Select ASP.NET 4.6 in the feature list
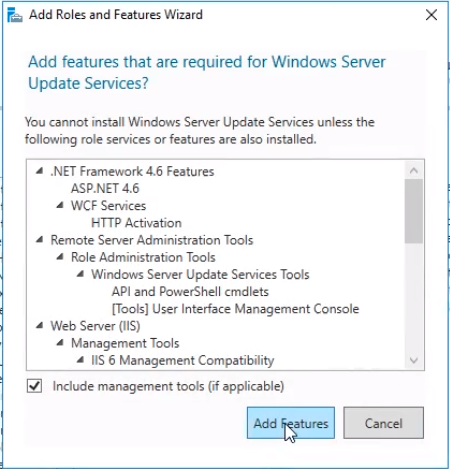The height and width of the screenshot is (469, 450). tap(105, 188)
